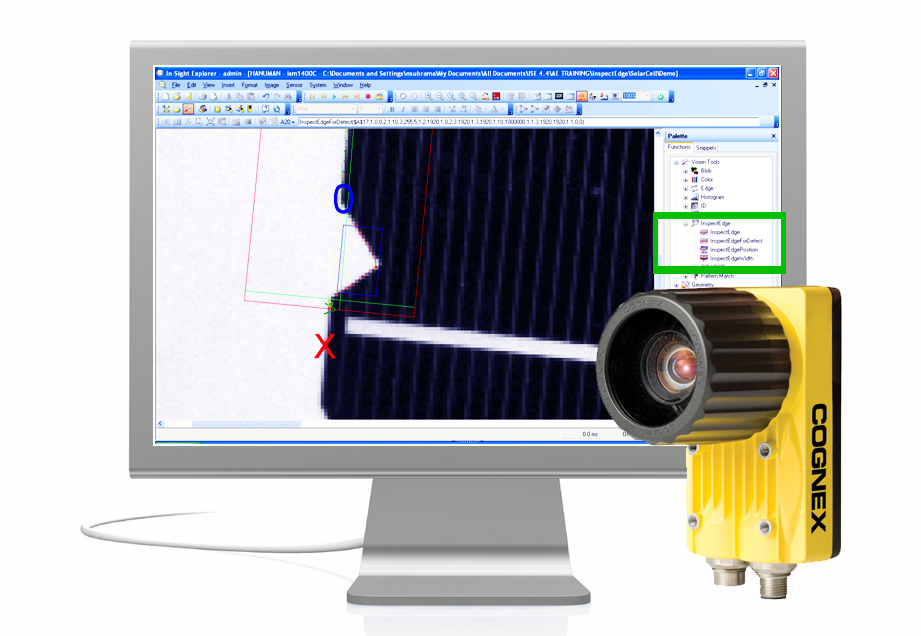Image resolution: width=921 pixels, height=636 pixels.
Task: Click the New job toolbar icon
Action: point(166,96)
